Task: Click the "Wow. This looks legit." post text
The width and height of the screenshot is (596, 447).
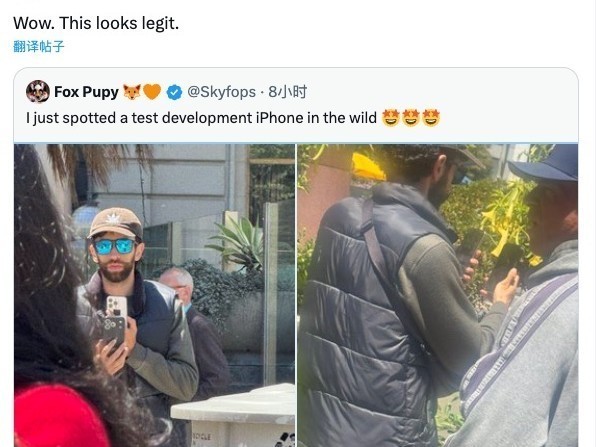Action: tap(96, 24)
